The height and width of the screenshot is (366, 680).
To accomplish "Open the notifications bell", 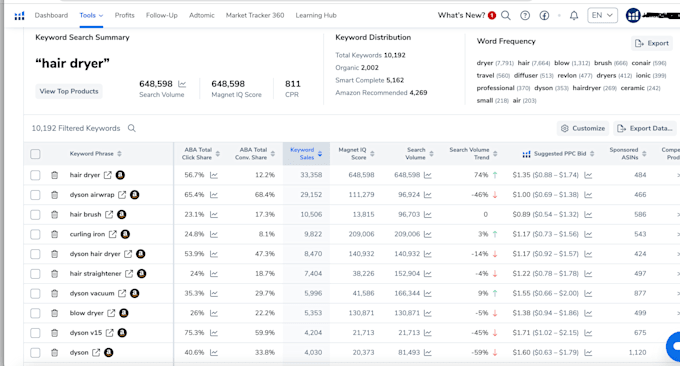I will pos(574,16).
